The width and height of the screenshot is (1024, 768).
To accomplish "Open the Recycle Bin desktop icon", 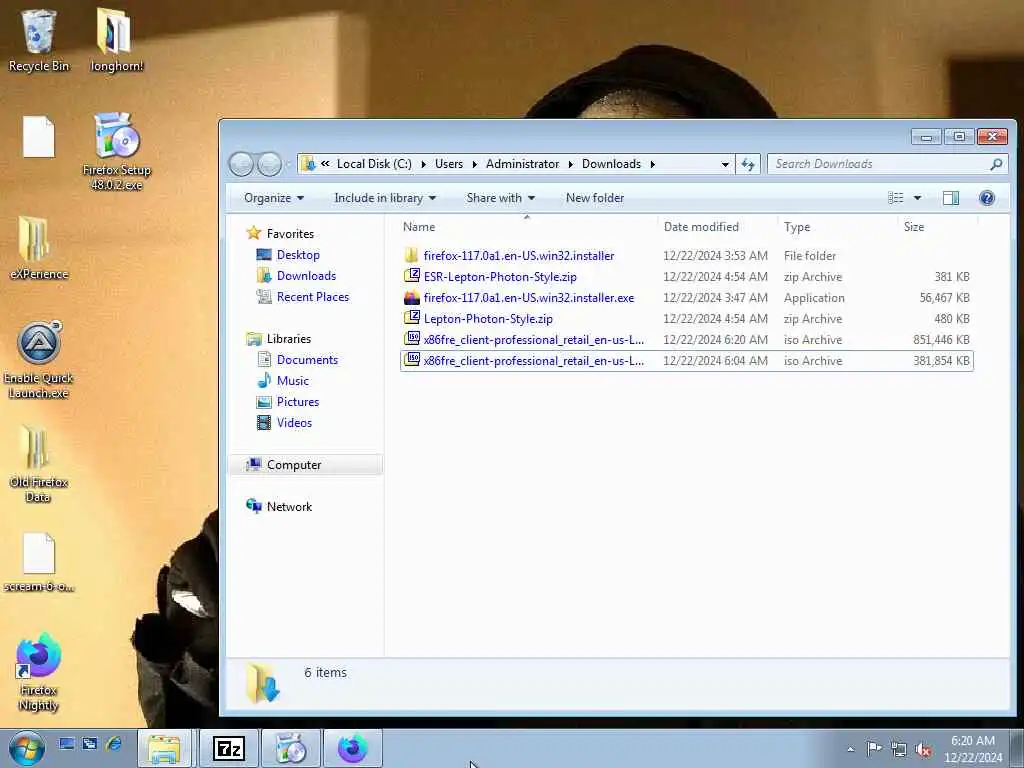I will click(x=39, y=40).
